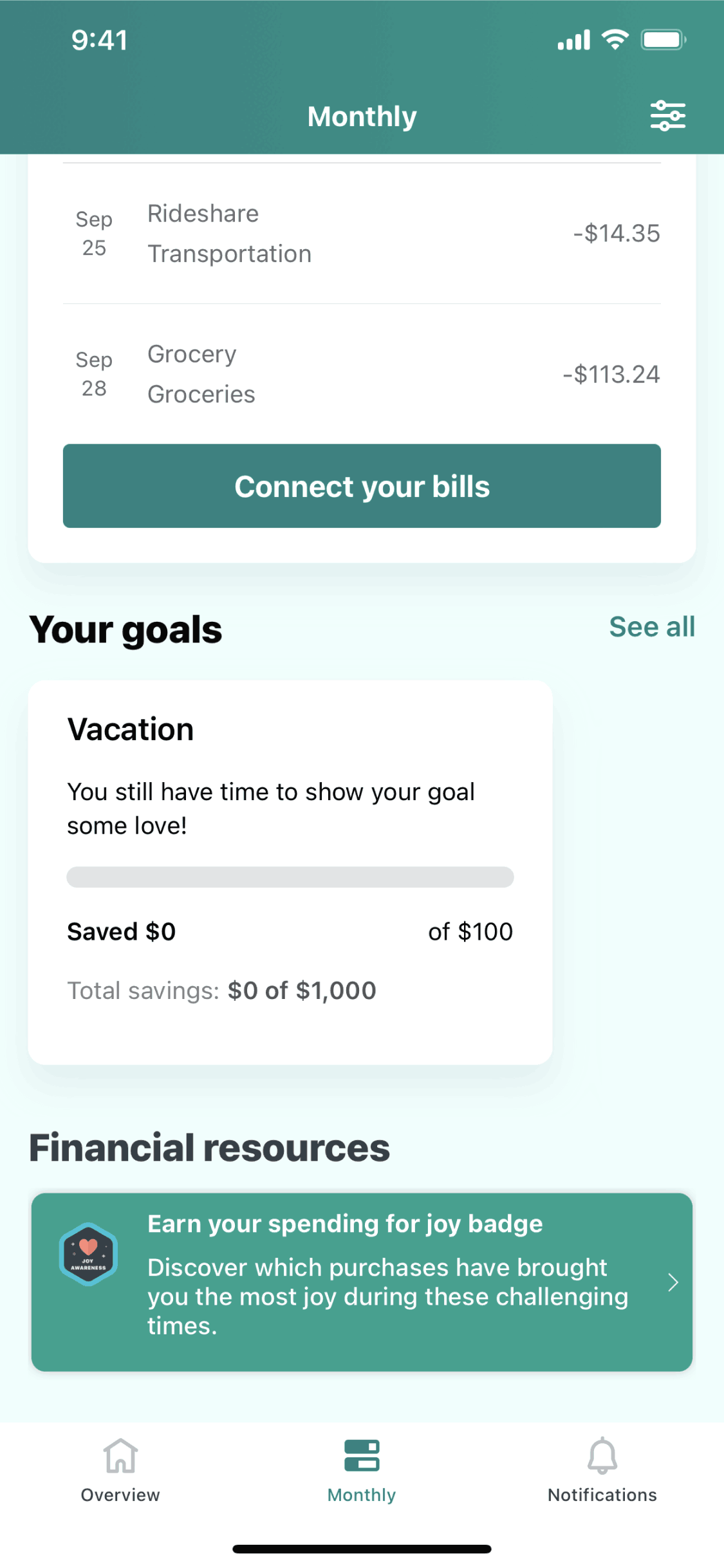Tap the -$113.24 grocery amount
This screenshot has width=724, height=1568.
tap(611, 374)
